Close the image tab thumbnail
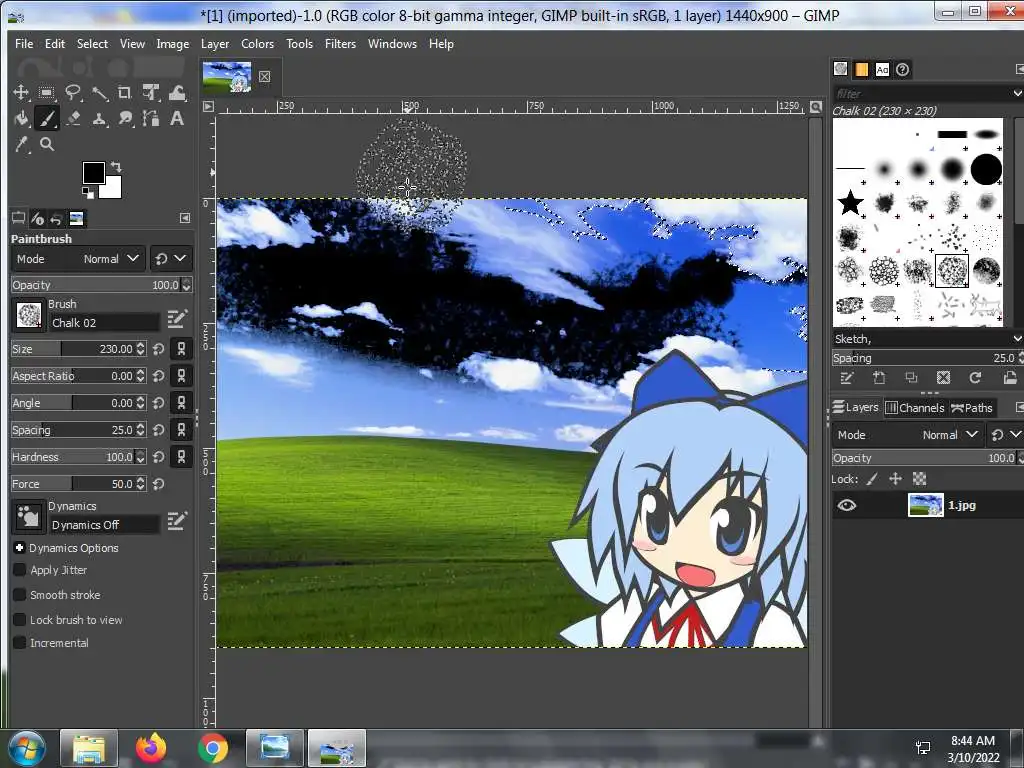The width and height of the screenshot is (1024, 768). click(264, 76)
